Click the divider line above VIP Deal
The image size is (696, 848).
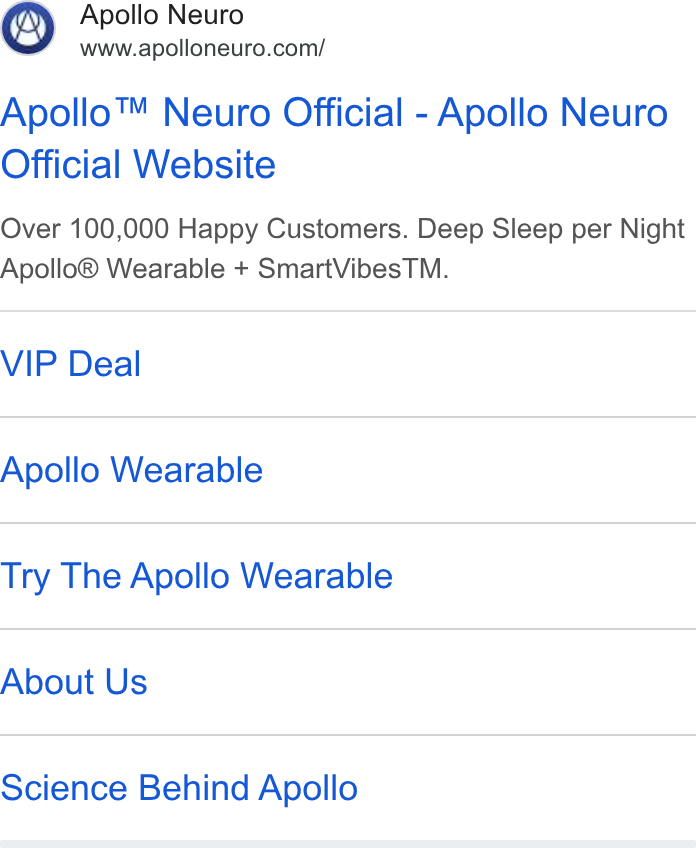coord(348,311)
